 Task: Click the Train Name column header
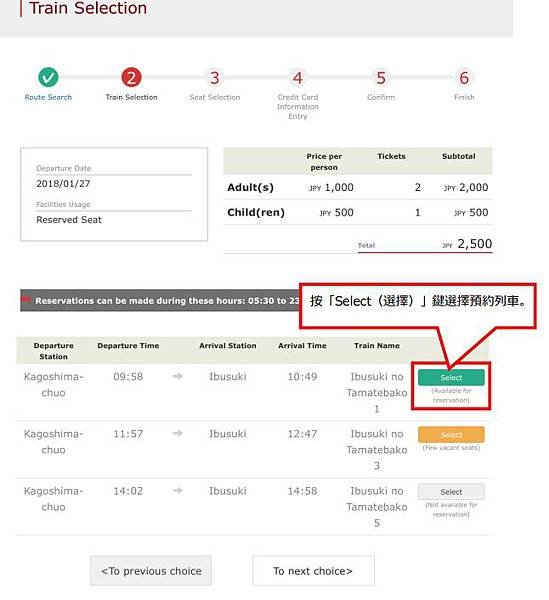pos(377,346)
